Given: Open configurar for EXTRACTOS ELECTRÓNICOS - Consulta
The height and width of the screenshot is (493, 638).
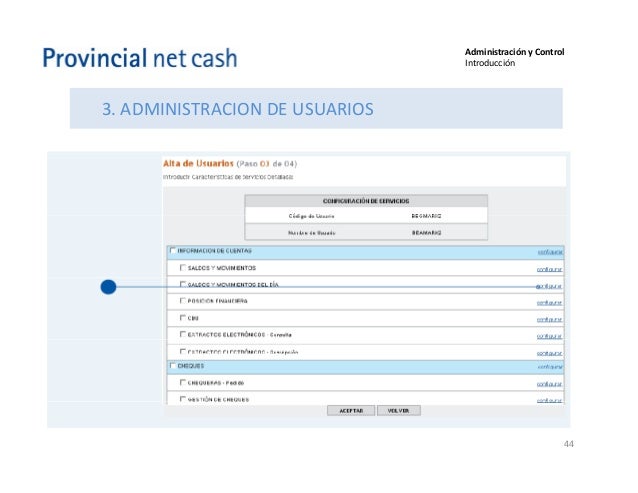Looking at the screenshot, I should pyautogui.click(x=549, y=336).
